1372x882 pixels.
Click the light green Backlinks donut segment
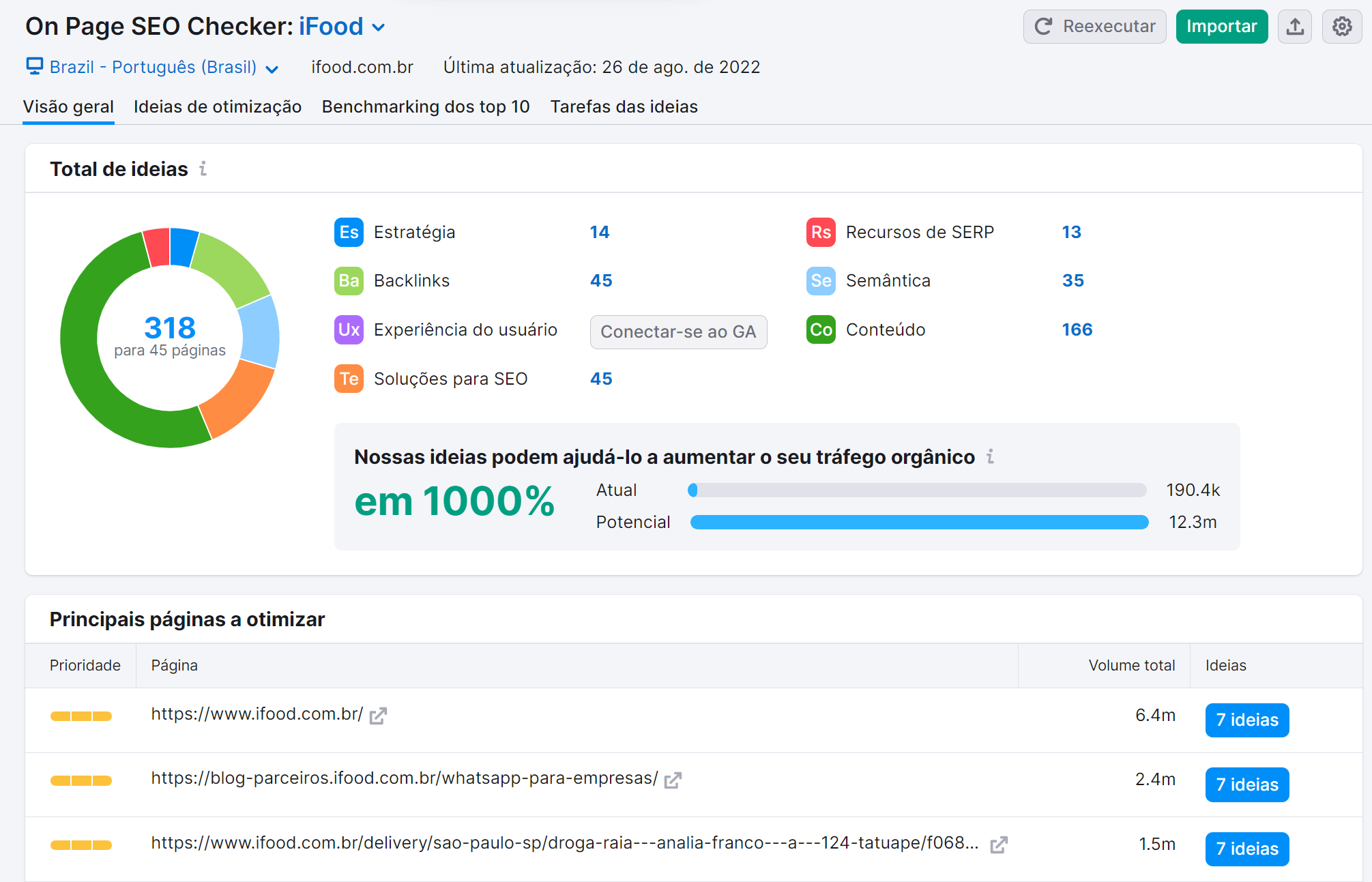(234, 267)
